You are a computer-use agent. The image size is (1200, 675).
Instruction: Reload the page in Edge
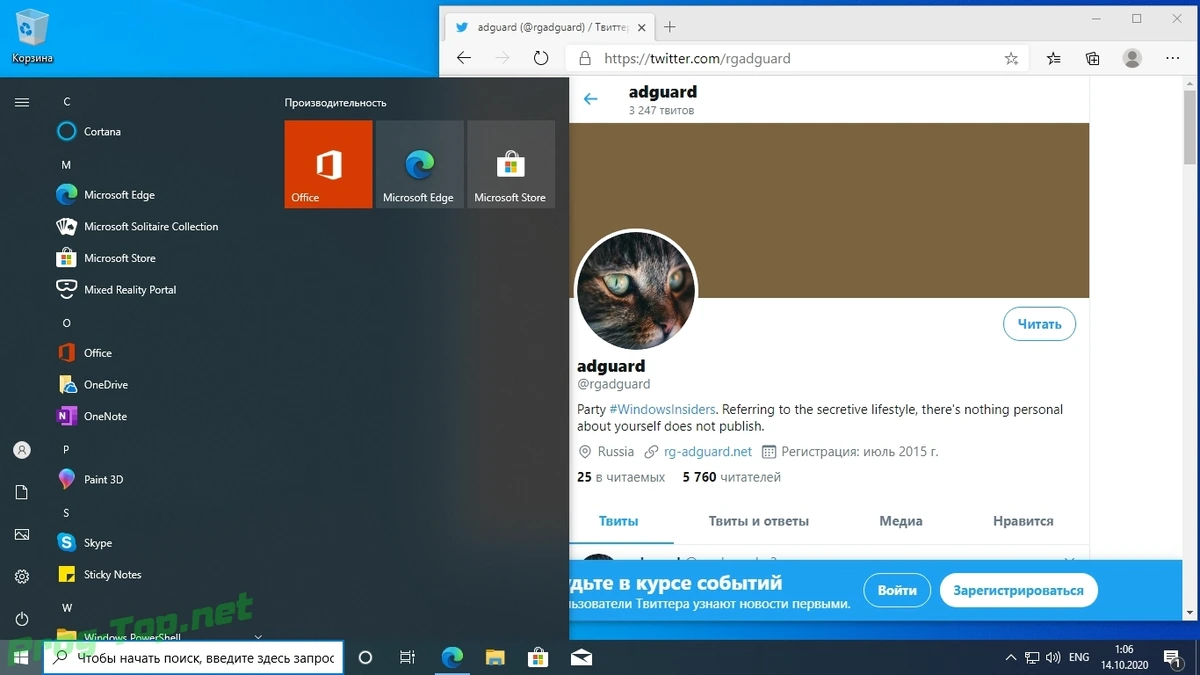tap(541, 59)
